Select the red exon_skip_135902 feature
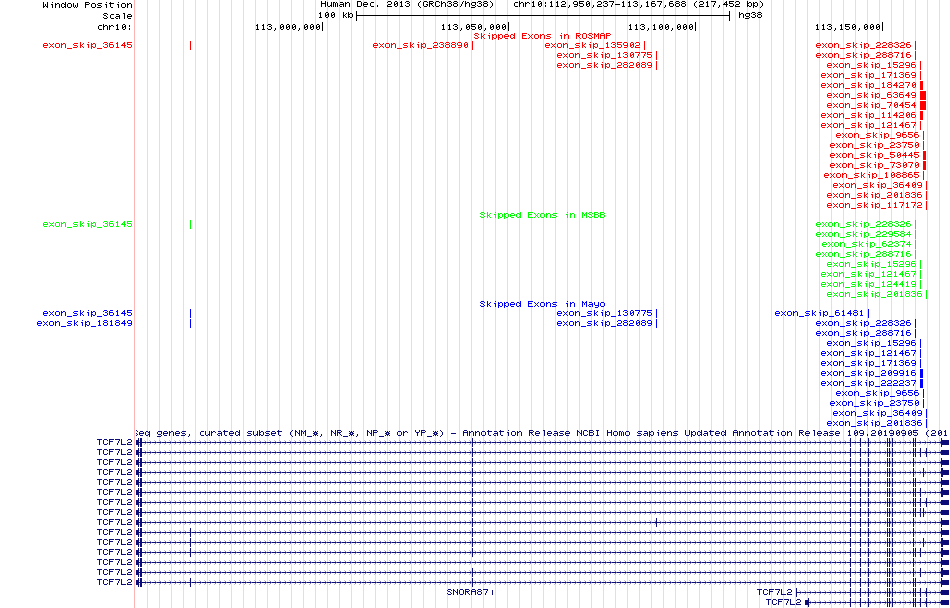The height and width of the screenshot is (608, 950). point(597,45)
